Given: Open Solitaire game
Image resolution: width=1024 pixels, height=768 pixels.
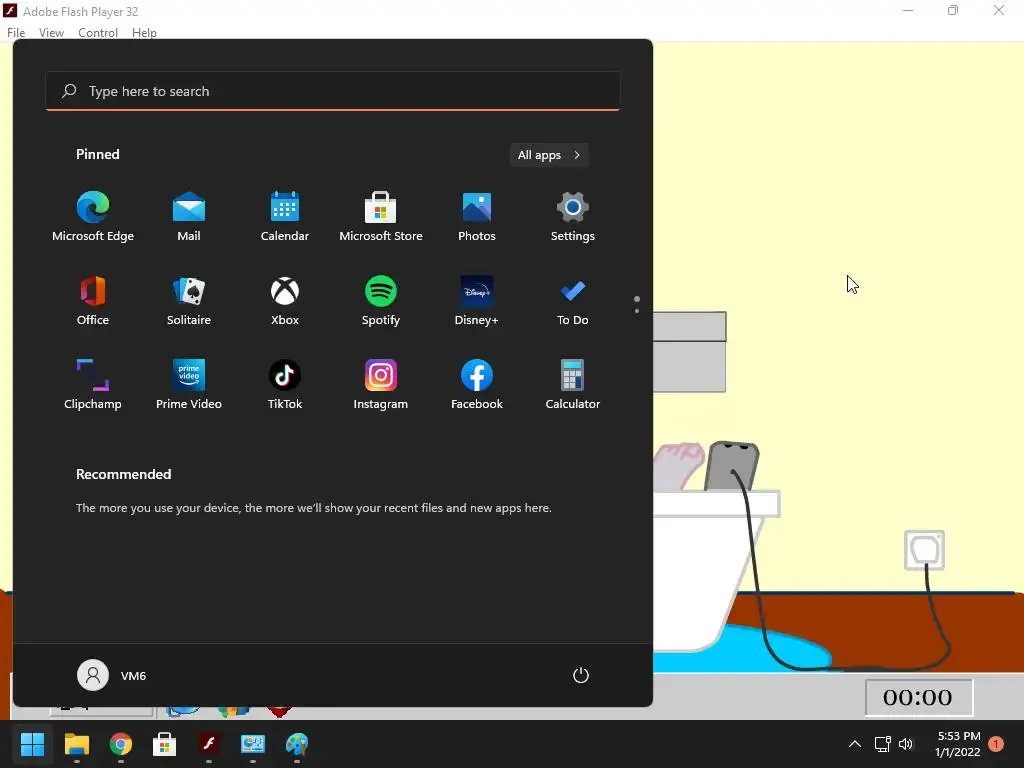Looking at the screenshot, I should click(189, 300).
